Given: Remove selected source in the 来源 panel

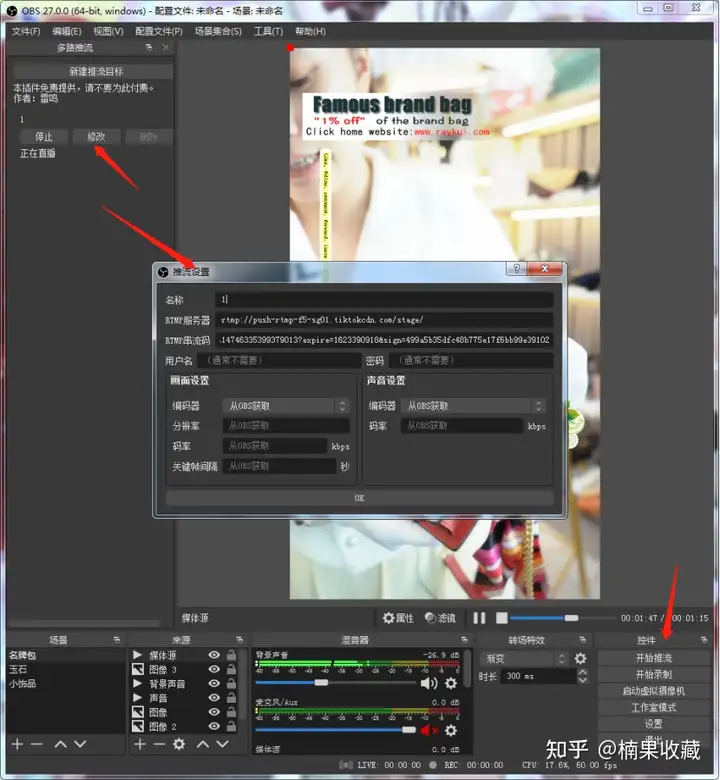Looking at the screenshot, I should [159, 744].
